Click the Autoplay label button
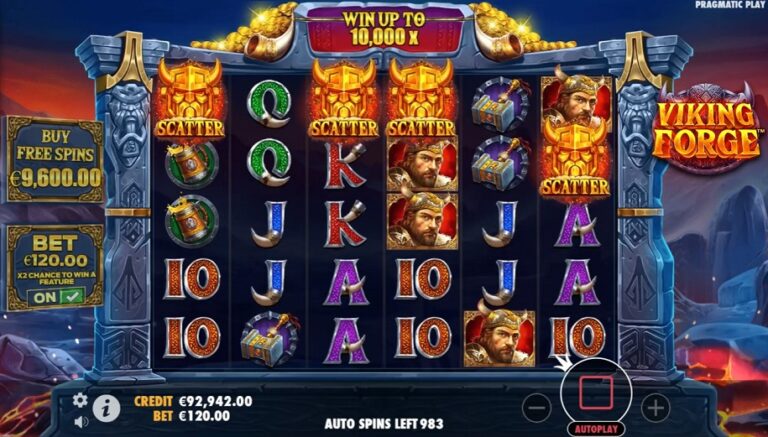This screenshot has height=437, width=768. click(x=596, y=429)
